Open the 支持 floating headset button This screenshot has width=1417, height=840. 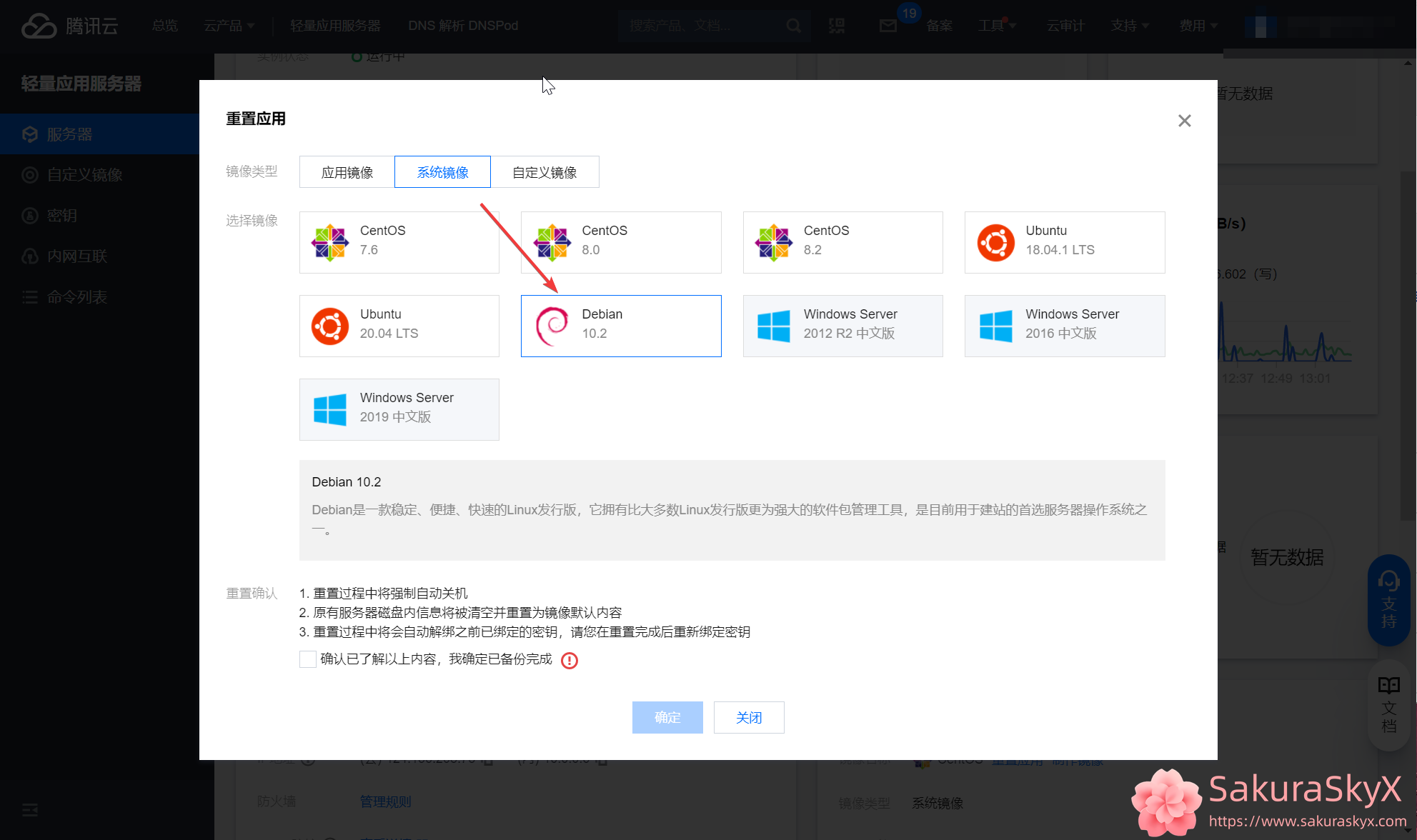coord(1388,600)
